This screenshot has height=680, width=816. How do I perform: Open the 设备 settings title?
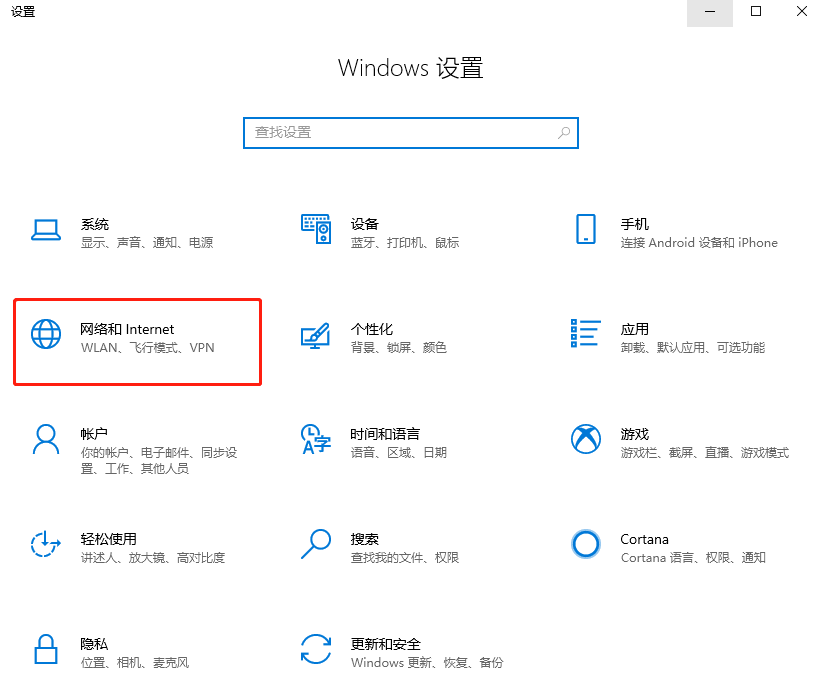pyautogui.click(x=364, y=224)
